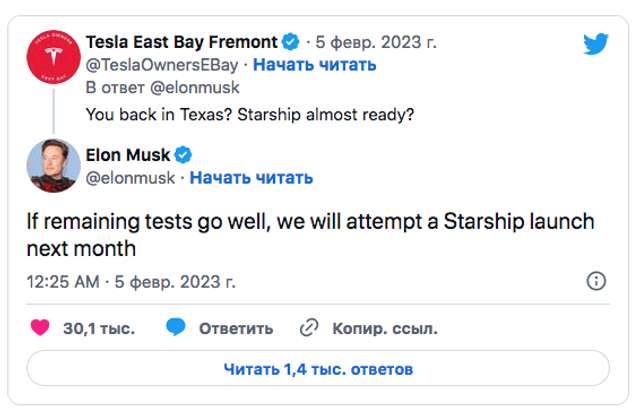Open the tweet info circle icon
The image size is (640, 414).
(596, 280)
